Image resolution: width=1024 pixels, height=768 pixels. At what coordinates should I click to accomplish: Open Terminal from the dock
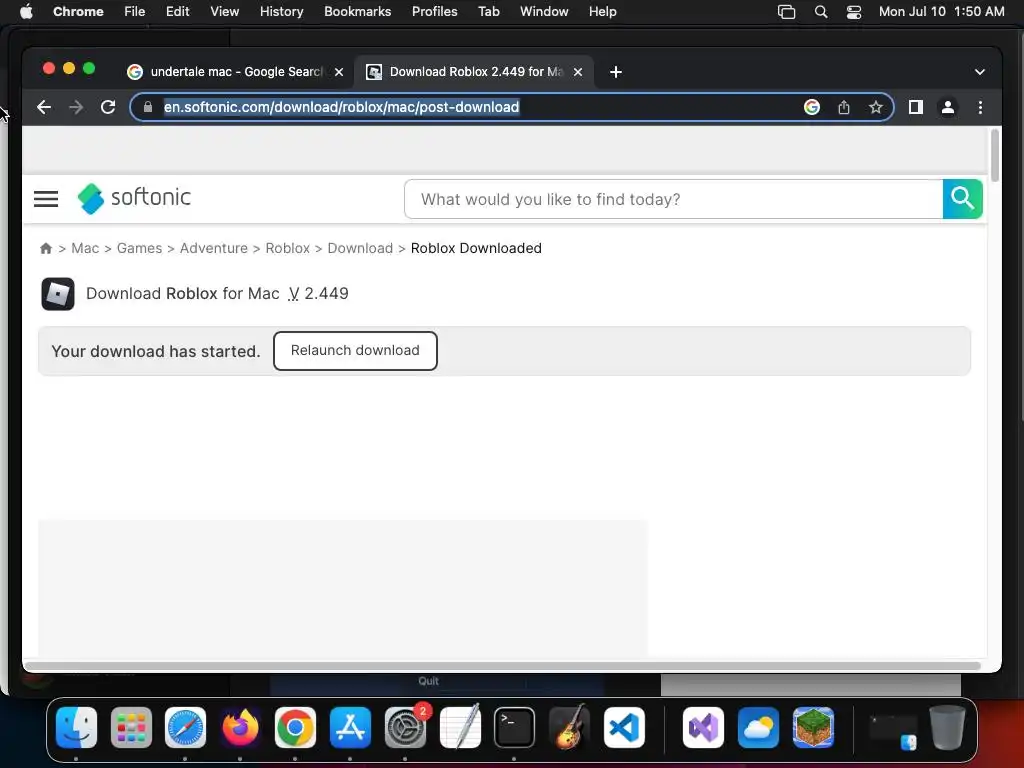pyautogui.click(x=515, y=727)
